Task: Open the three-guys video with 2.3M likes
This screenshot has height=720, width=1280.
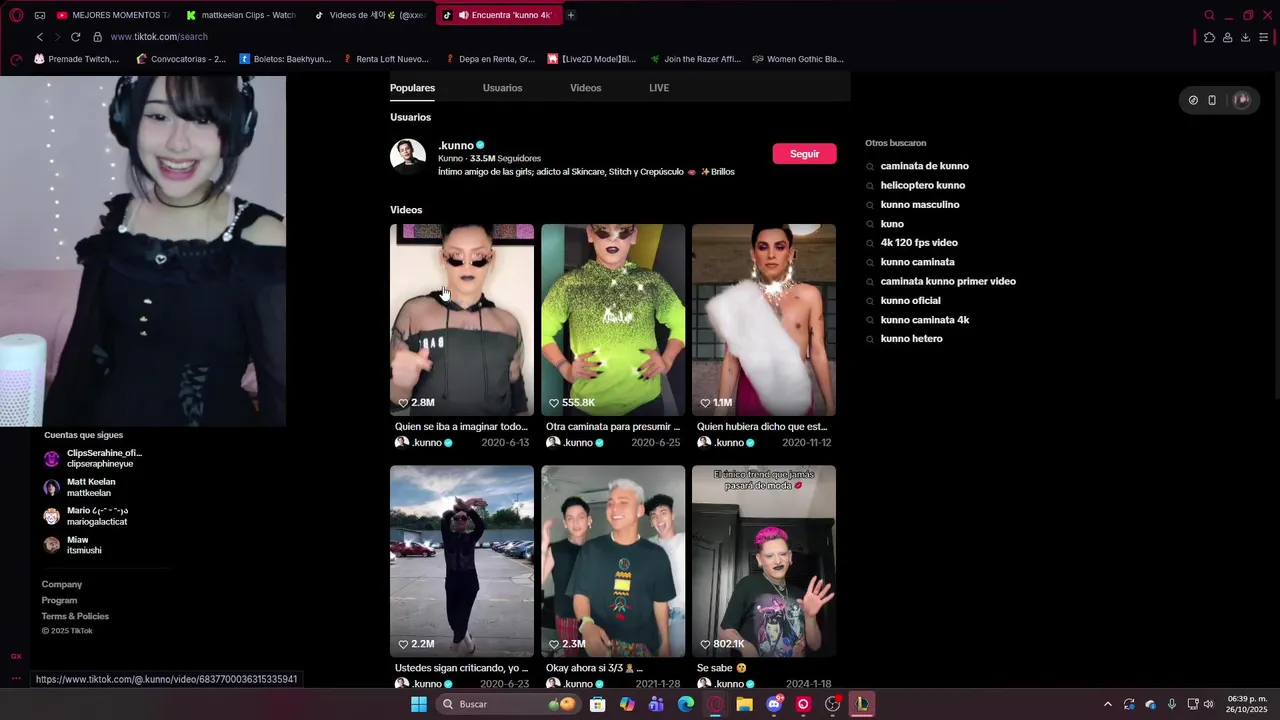Action: point(613,561)
